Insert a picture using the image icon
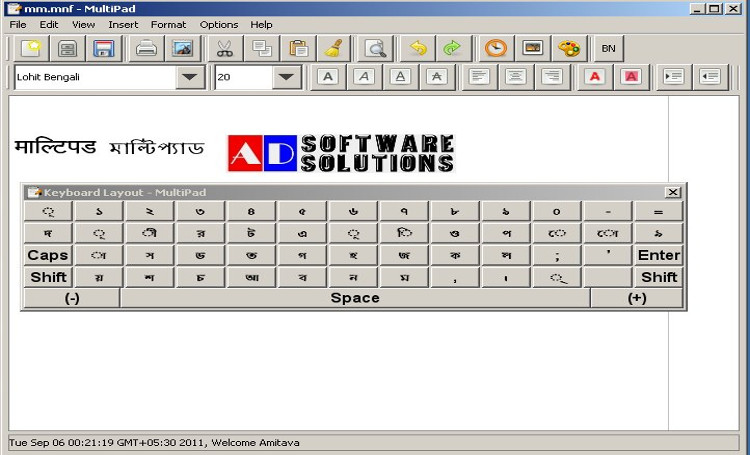Screen dimensions: 750x455 coord(182,48)
